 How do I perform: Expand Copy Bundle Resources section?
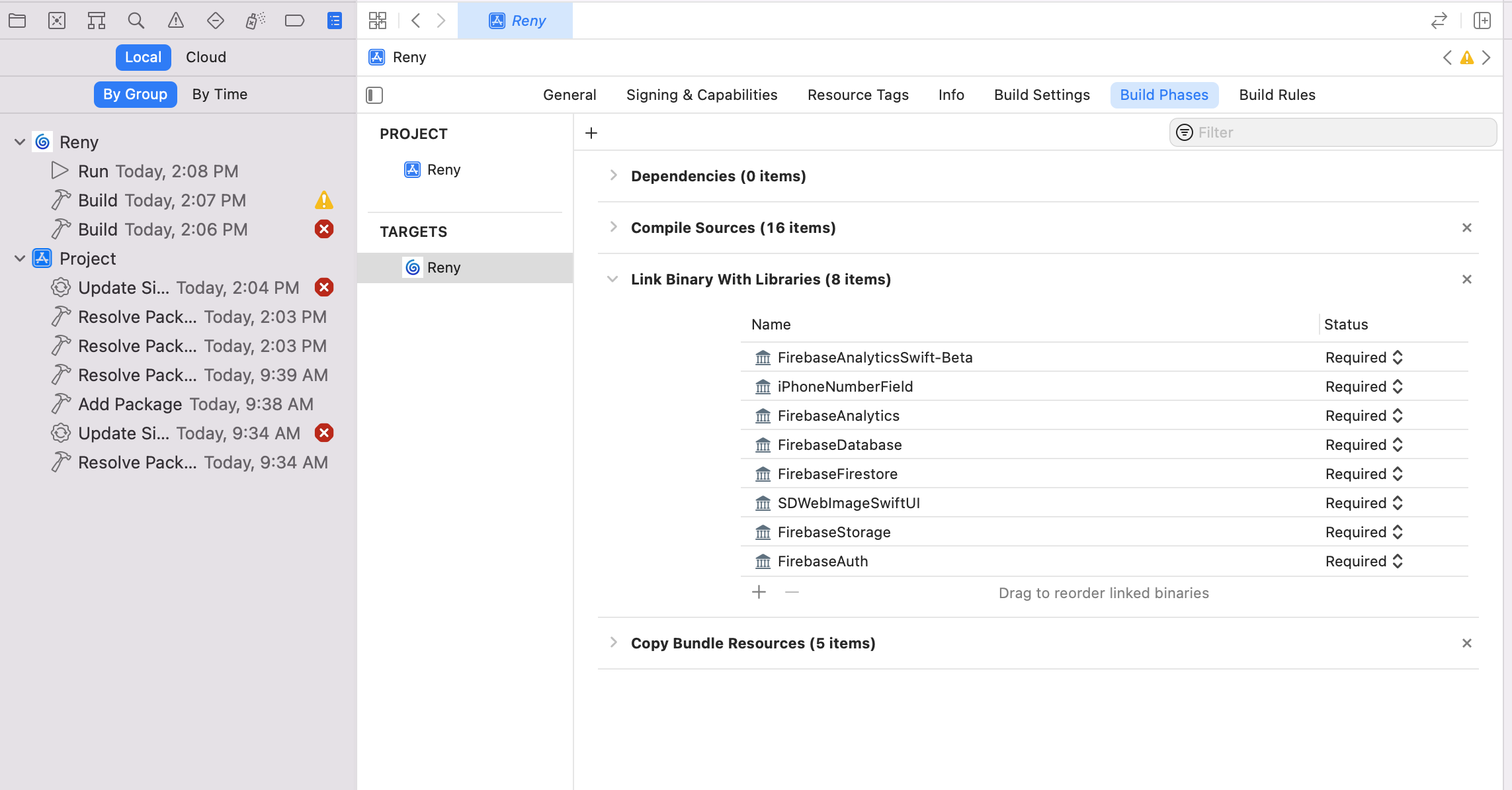click(x=613, y=643)
